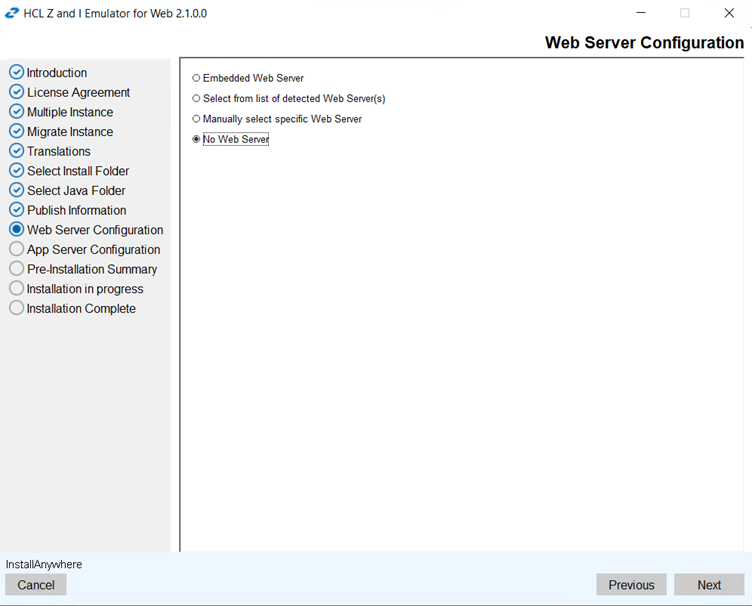The image size is (752, 606).
Task: Select Manually select specific Web Server option
Action: pyautogui.click(x=196, y=118)
